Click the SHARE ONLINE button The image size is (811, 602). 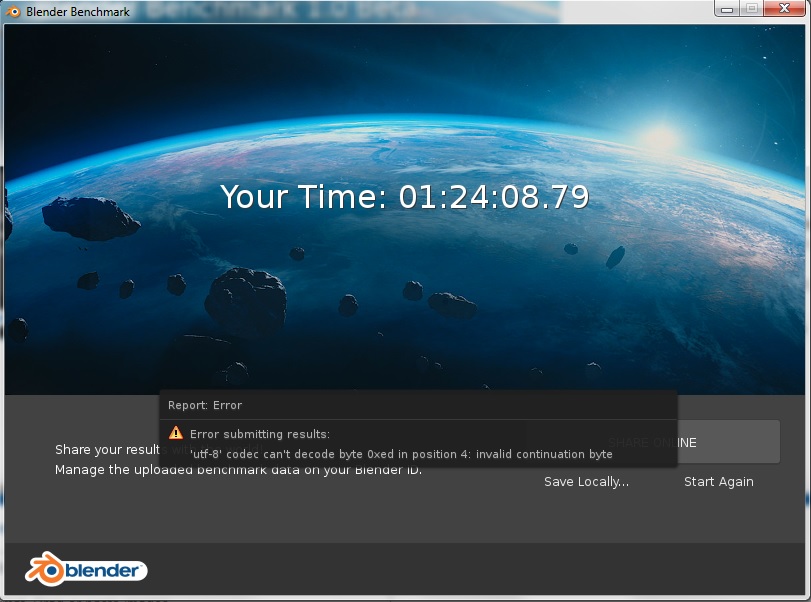coord(652,442)
